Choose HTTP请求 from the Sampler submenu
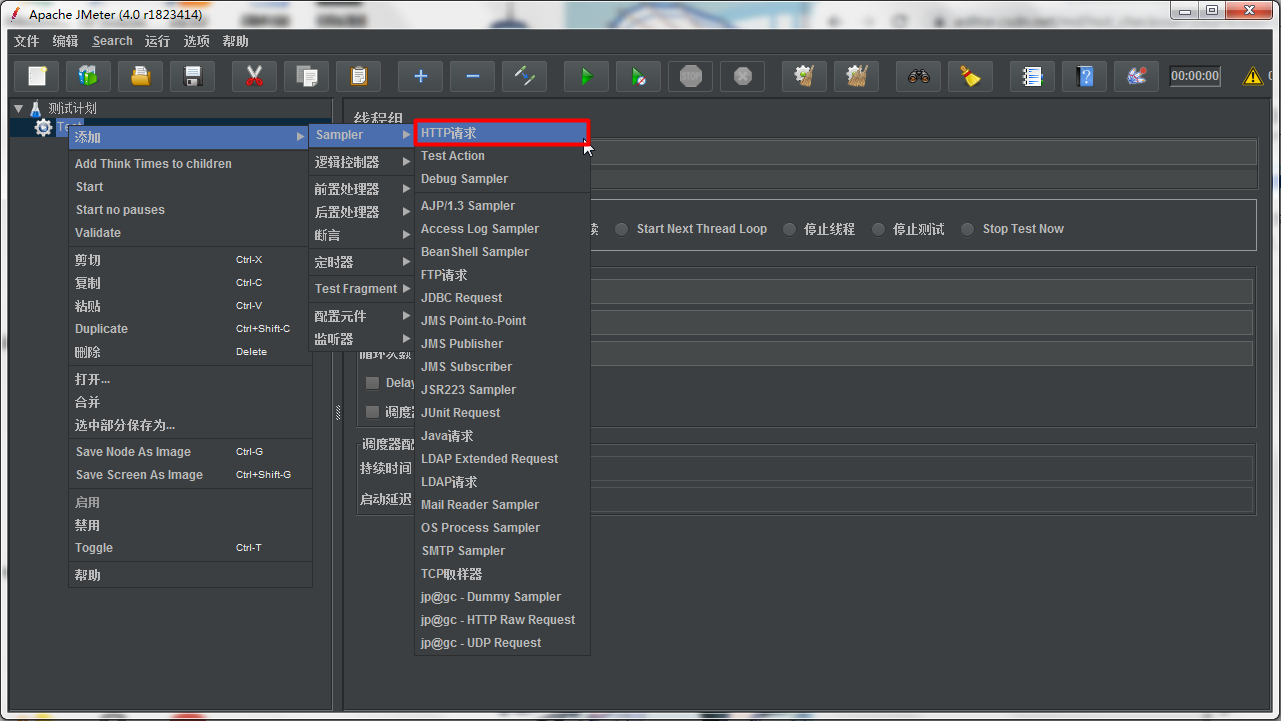 click(x=502, y=133)
